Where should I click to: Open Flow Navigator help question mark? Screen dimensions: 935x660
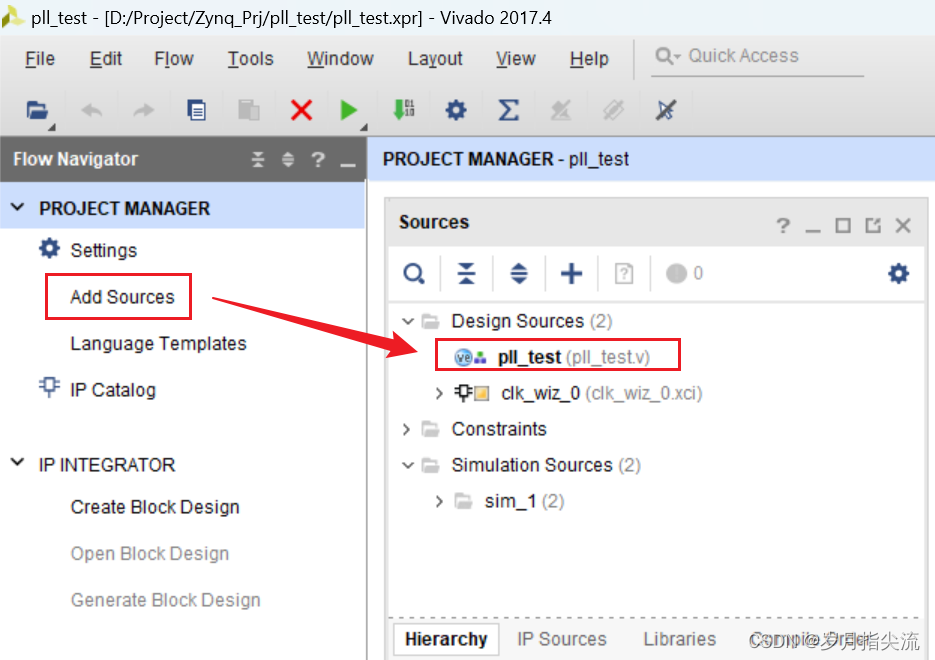[318, 159]
